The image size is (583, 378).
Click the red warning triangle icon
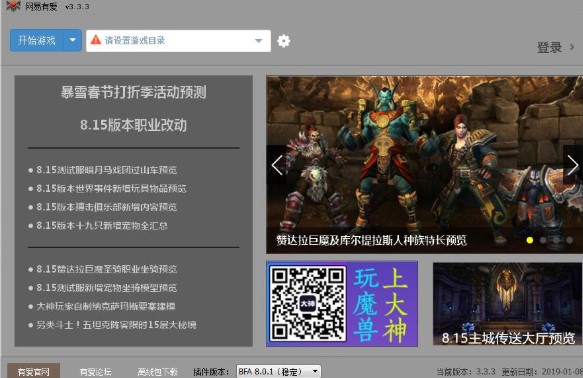point(96,40)
